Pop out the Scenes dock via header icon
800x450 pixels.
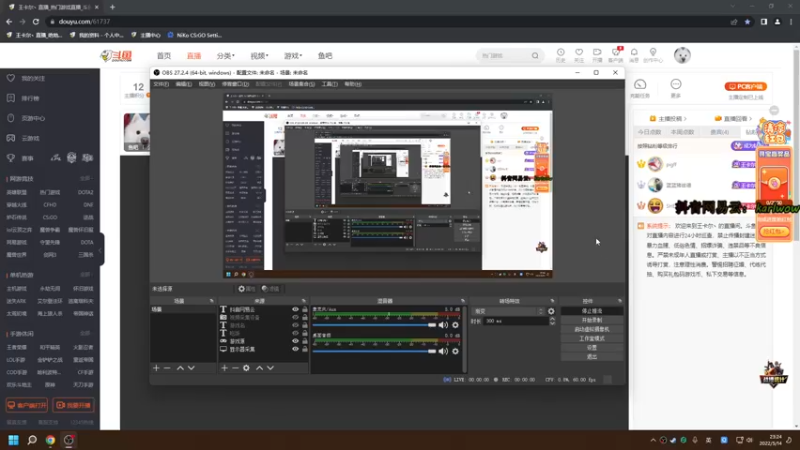pyautogui.click(x=211, y=301)
